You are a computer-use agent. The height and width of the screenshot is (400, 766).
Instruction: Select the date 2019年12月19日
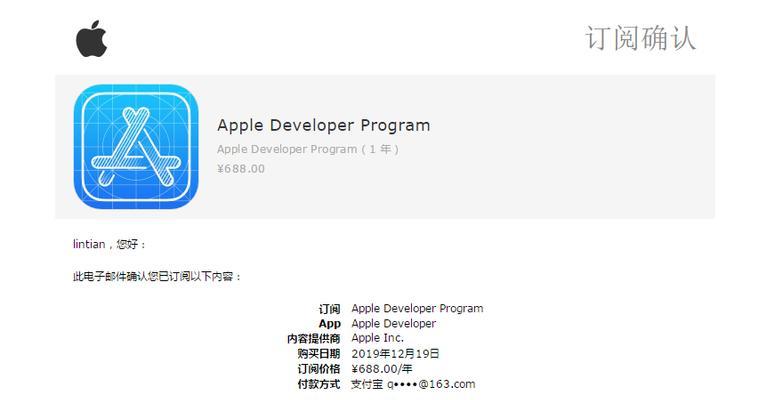coord(395,354)
